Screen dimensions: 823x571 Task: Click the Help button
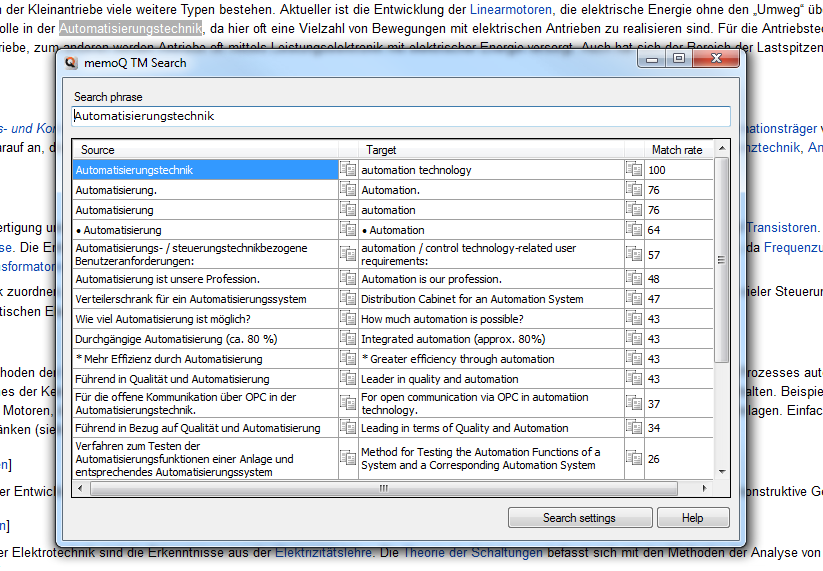(x=693, y=517)
